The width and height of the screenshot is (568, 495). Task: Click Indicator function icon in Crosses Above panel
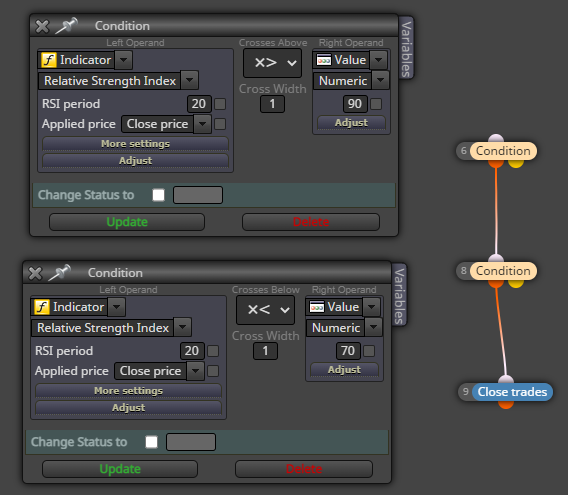click(x=49, y=60)
